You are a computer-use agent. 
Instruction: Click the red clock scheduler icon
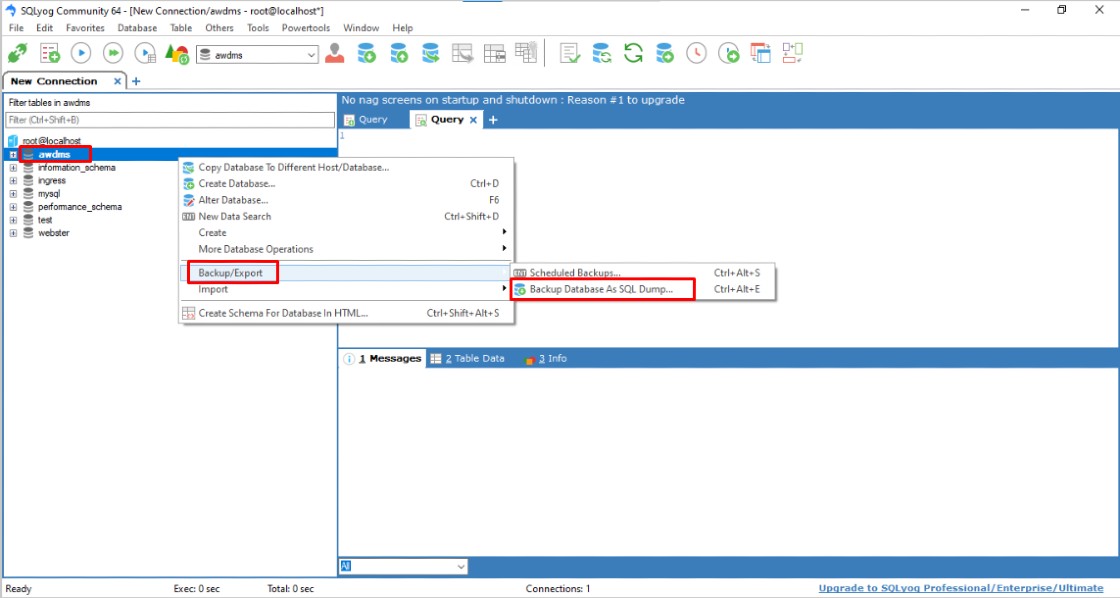pyautogui.click(x=696, y=54)
